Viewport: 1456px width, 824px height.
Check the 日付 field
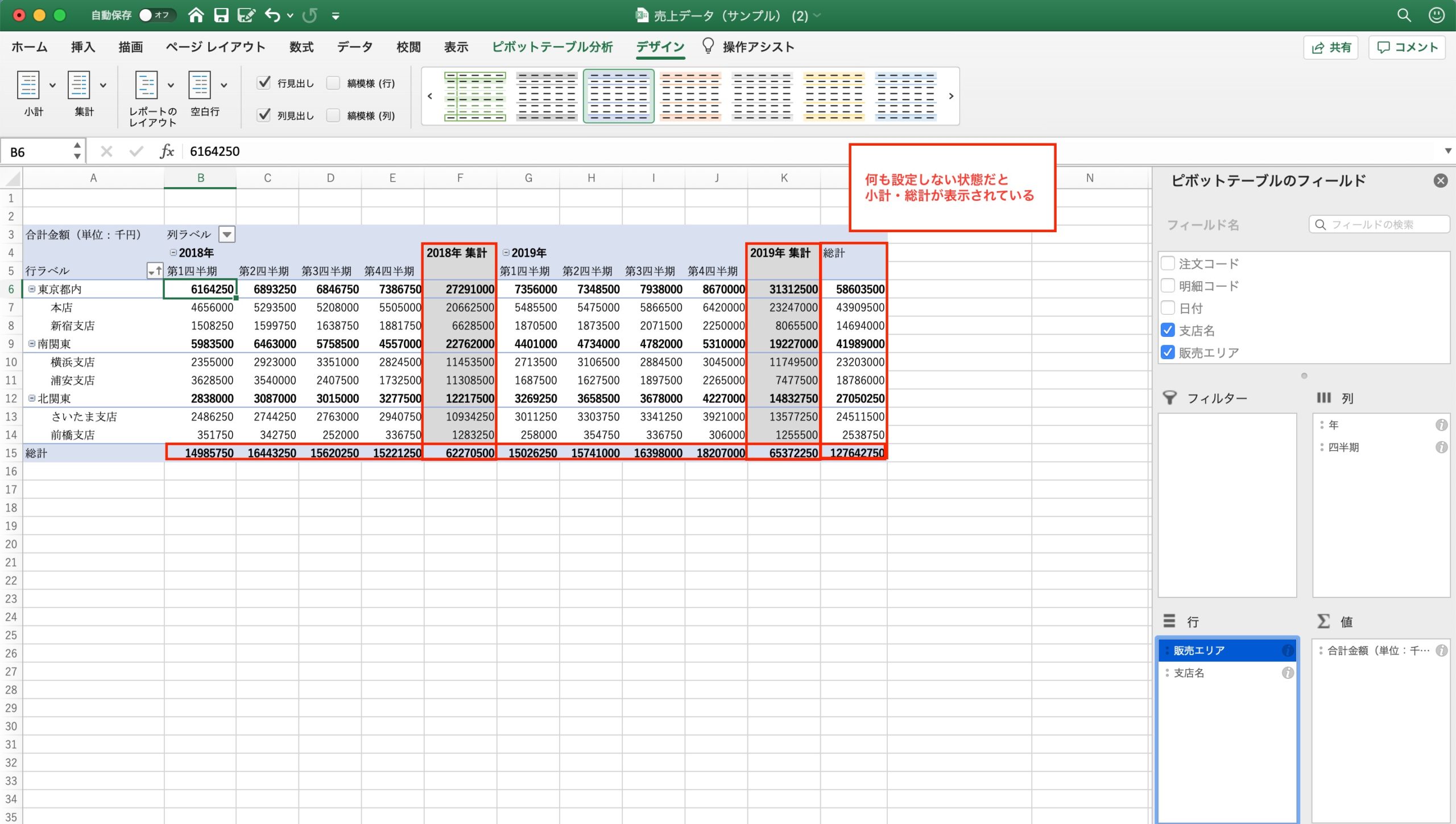click(x=1168, y=308)
